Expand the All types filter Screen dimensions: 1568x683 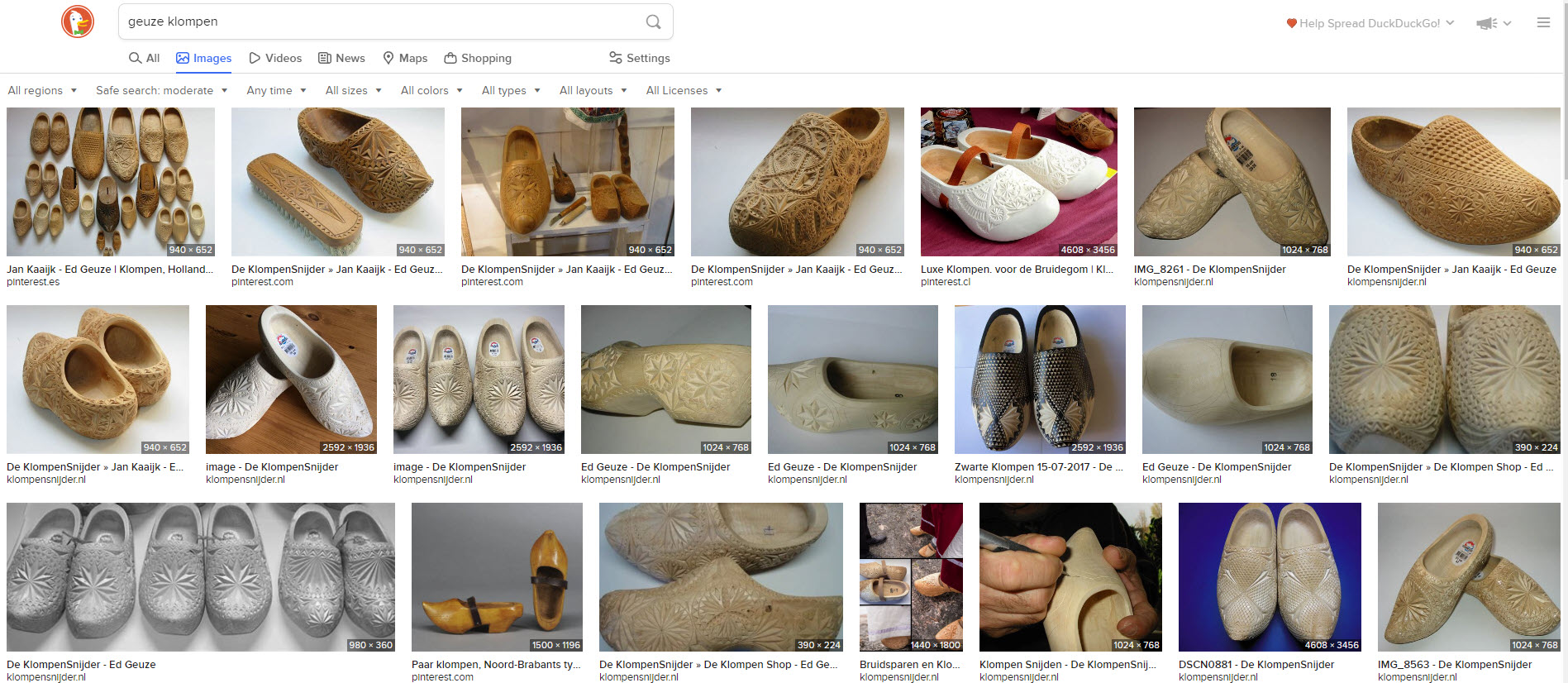[x=511, y=90]
